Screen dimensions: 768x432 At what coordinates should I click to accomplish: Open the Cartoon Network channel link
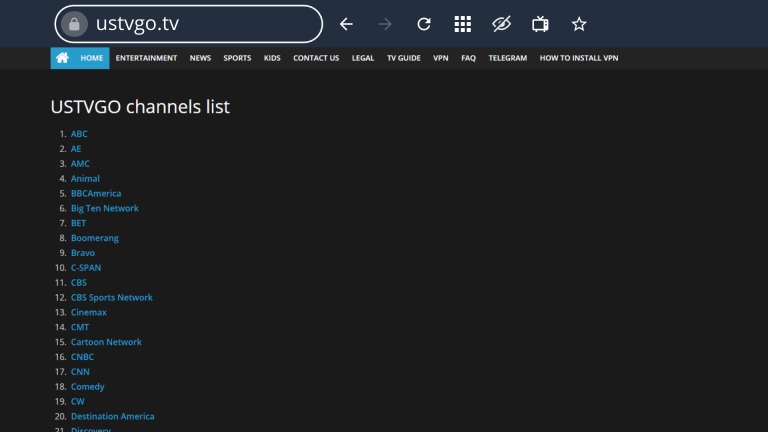(106, 342)
